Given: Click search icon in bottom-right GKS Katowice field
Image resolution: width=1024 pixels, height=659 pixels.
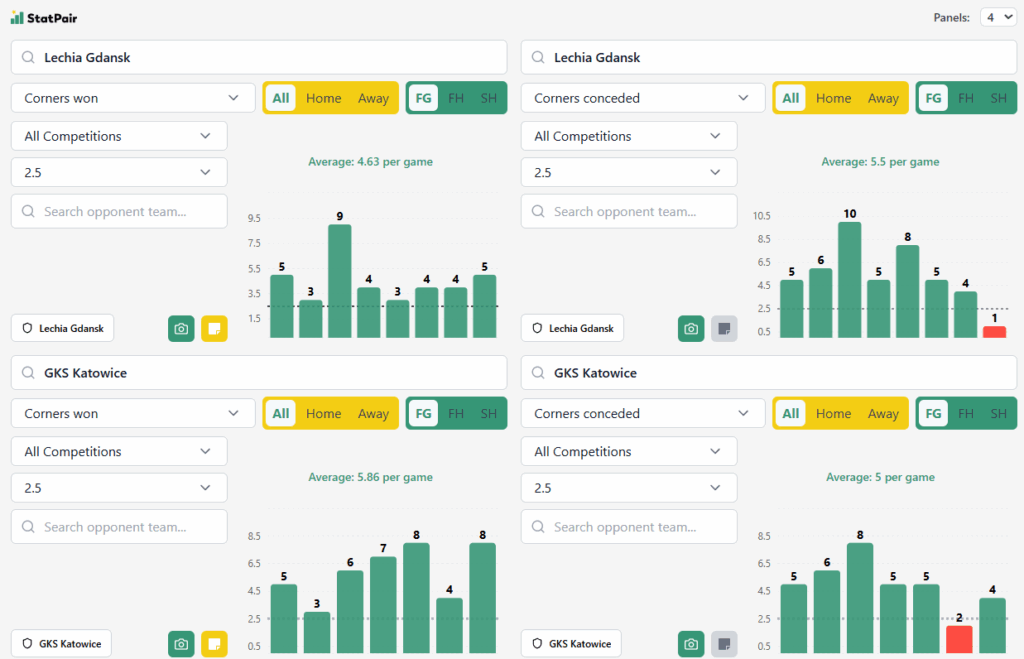Looking at the screenshot, I should 538,373.
